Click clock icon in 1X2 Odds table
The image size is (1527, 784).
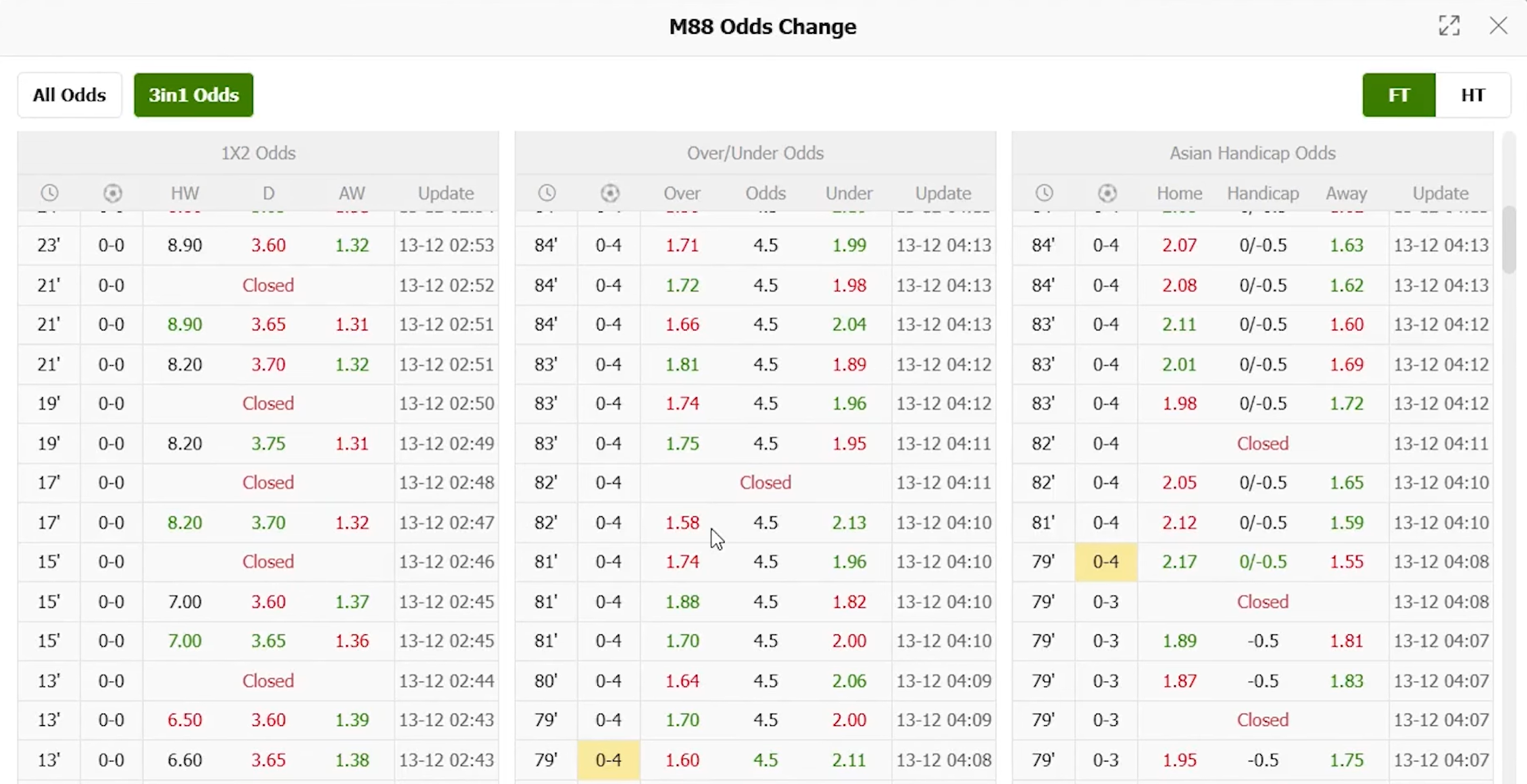pyautogui.click(x=50, y=192)
